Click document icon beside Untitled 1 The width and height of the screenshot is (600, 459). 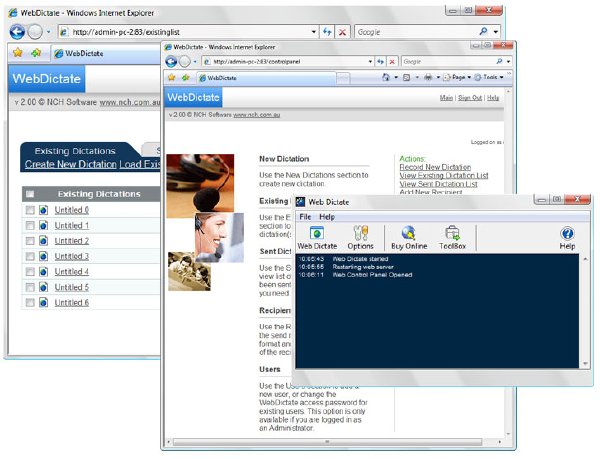(44, 225)
